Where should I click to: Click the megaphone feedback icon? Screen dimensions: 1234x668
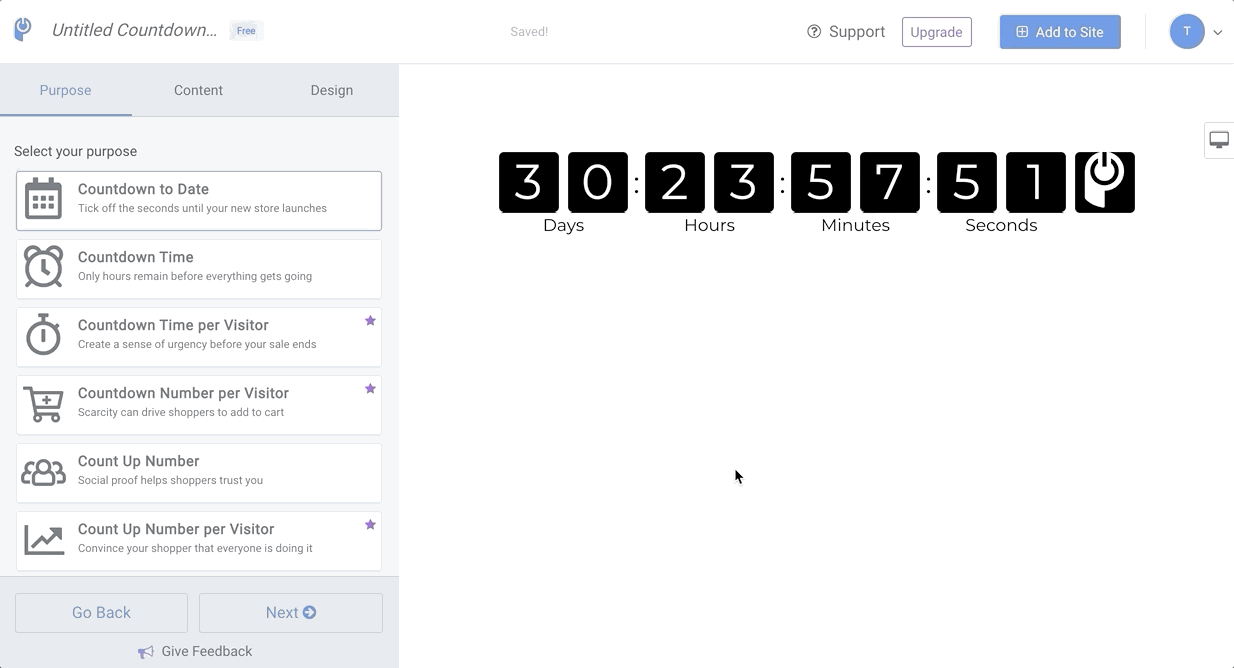146,652
